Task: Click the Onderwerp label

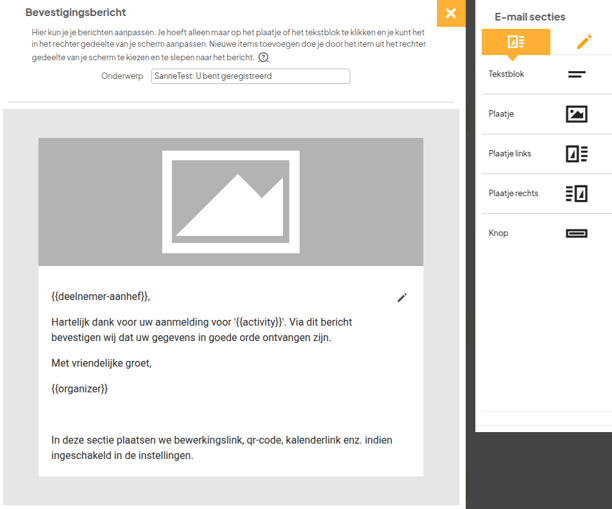Action: [x=122, y=76]
